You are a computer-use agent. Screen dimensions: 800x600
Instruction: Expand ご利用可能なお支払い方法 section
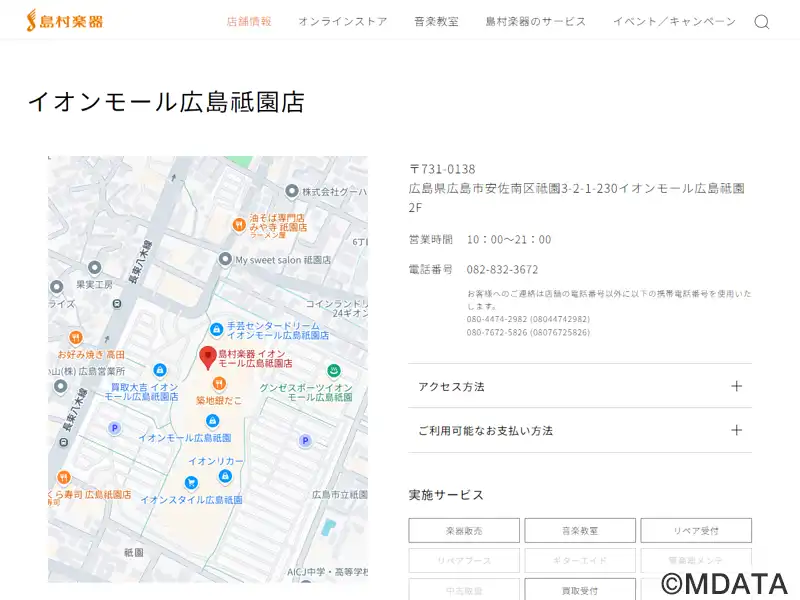(x=580, y=430)
